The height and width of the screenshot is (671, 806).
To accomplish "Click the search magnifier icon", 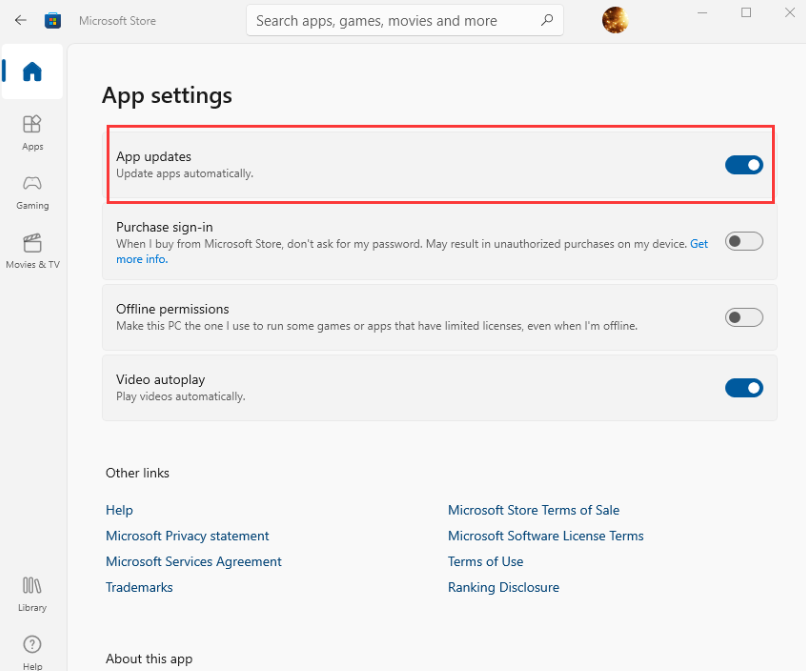I will (x=546, y=20).
